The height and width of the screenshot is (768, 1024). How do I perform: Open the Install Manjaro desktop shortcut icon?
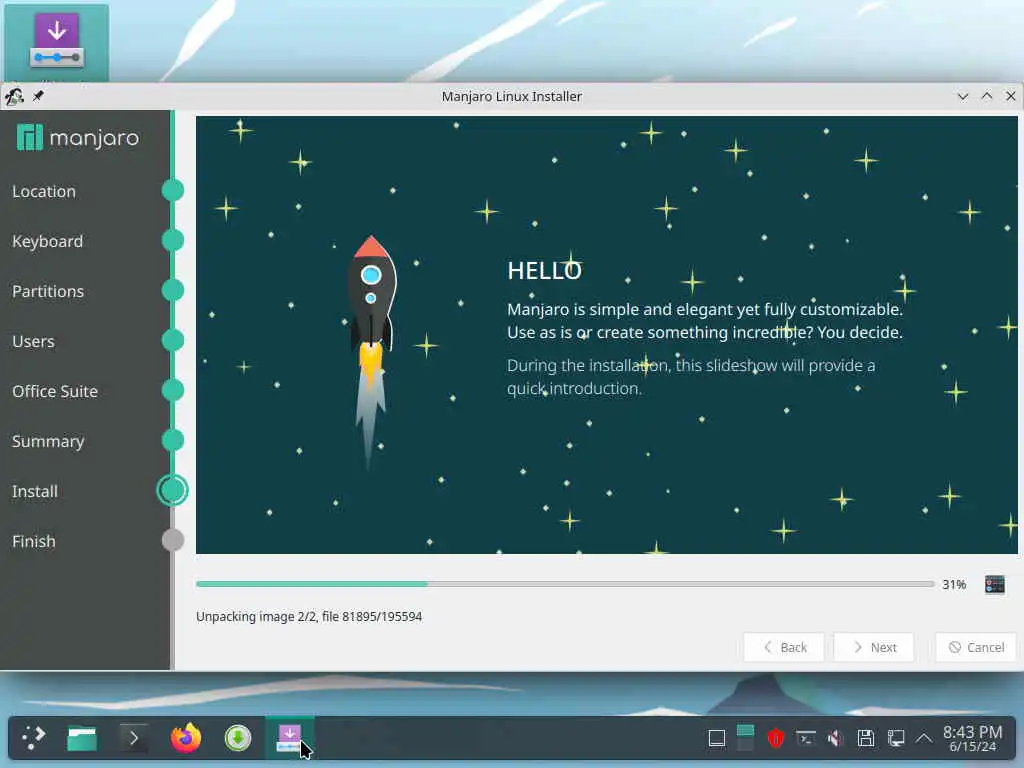57,43
